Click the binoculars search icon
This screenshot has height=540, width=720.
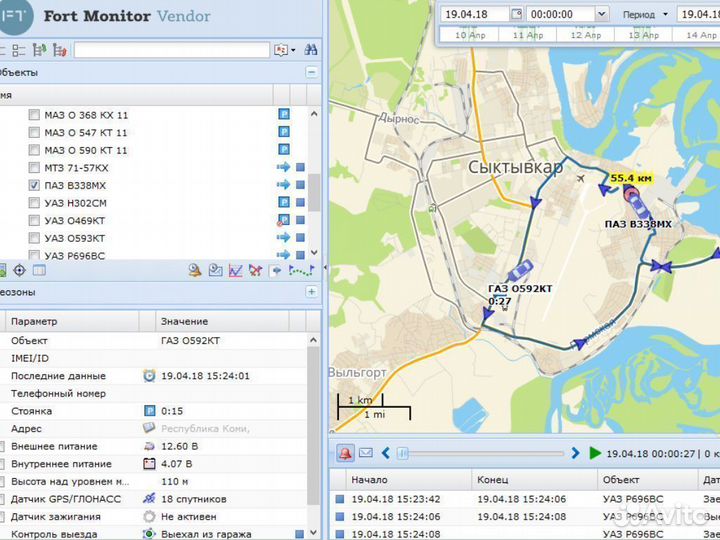pyautogui.click(x=311, y=49)
